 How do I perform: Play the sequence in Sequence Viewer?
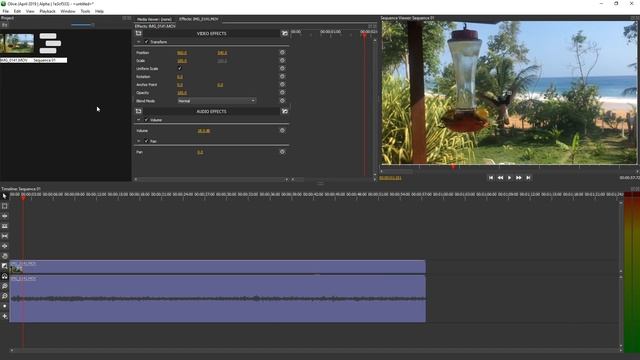click(509, 178)
